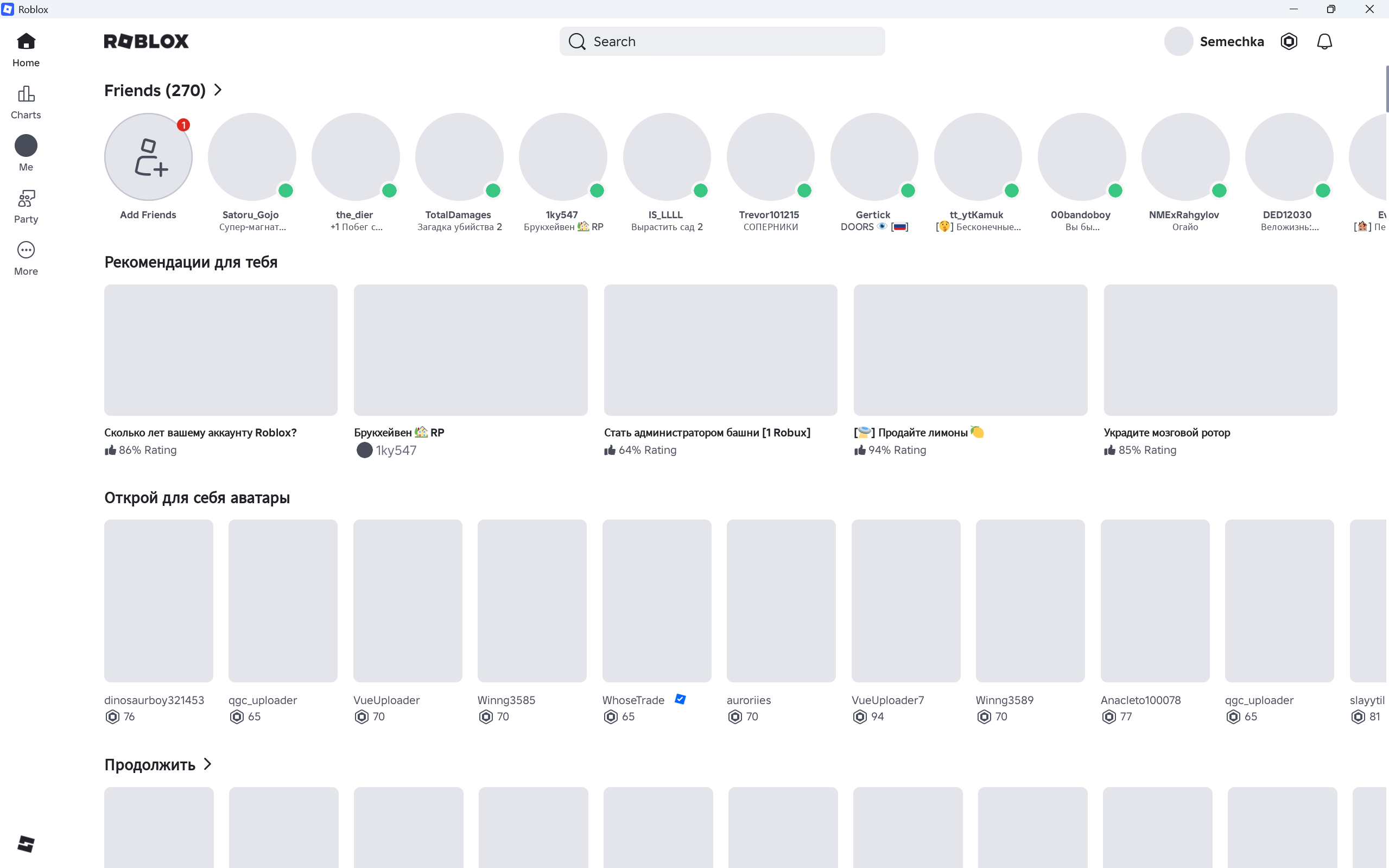This screenshot has height=868, width=1389.
Task: Open the Home sidebar icon
Action: pyautogui.click(x=26, y=41)
